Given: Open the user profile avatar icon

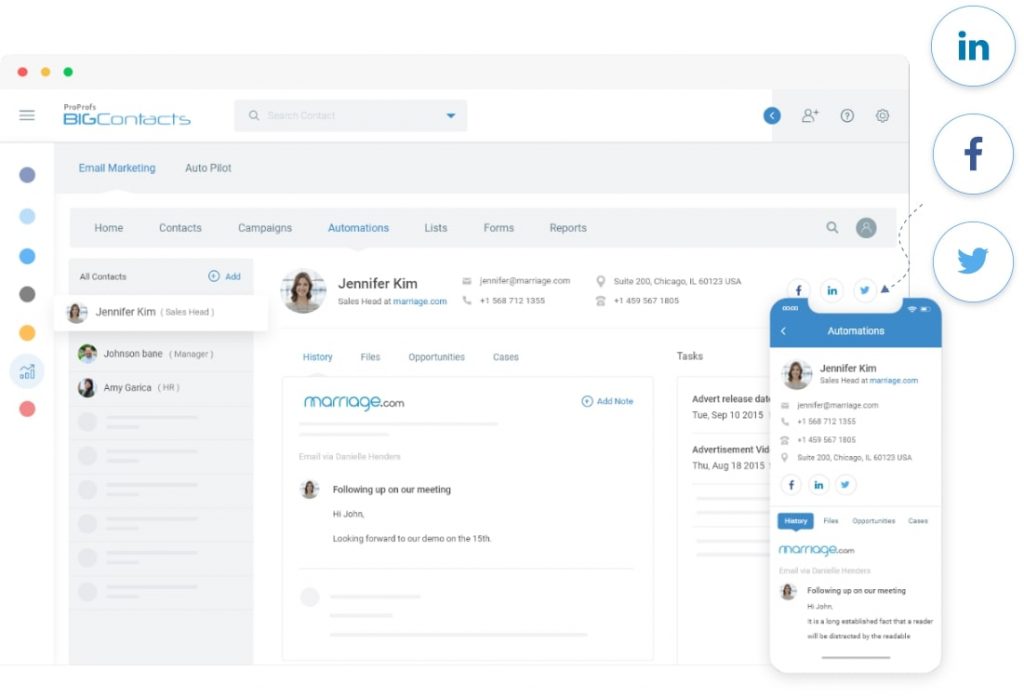Looking at the screenshot, I should click(866, 228).
